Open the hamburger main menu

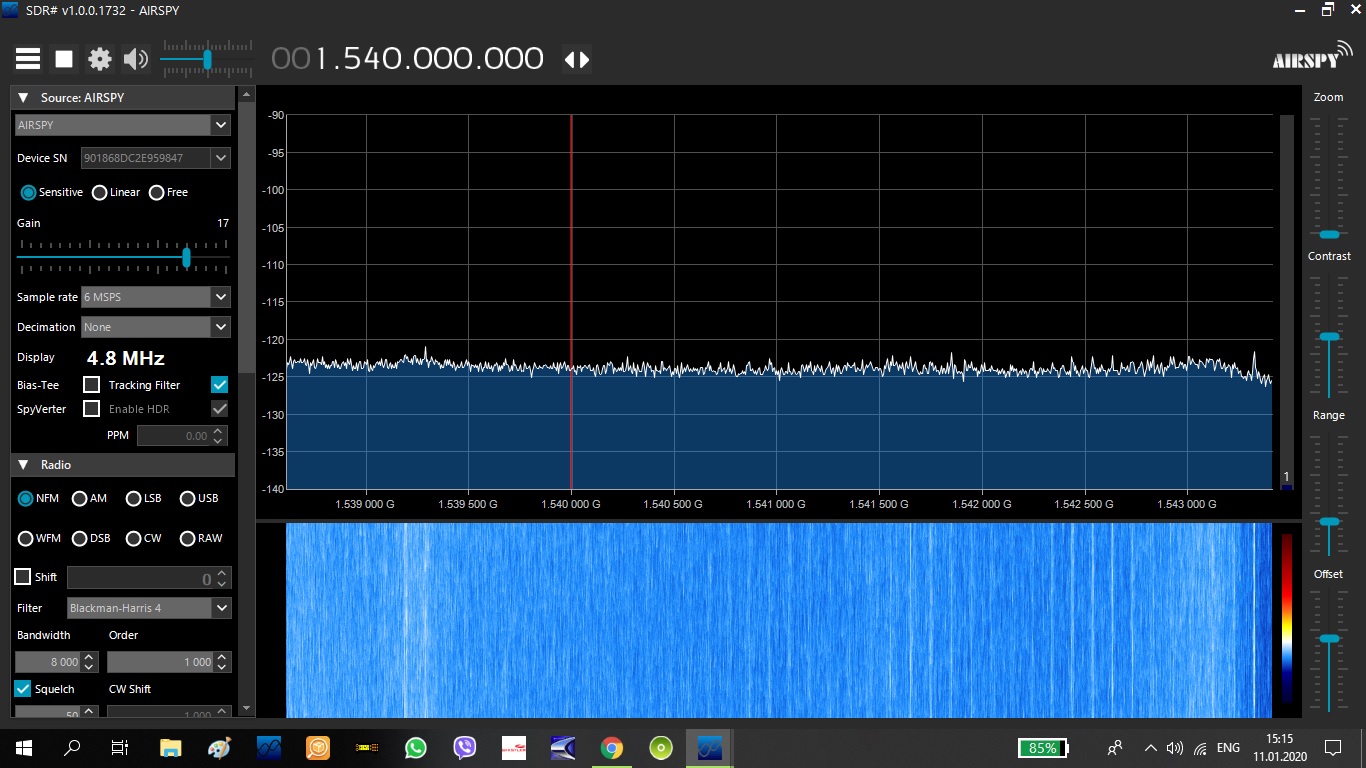coord(28,59)
